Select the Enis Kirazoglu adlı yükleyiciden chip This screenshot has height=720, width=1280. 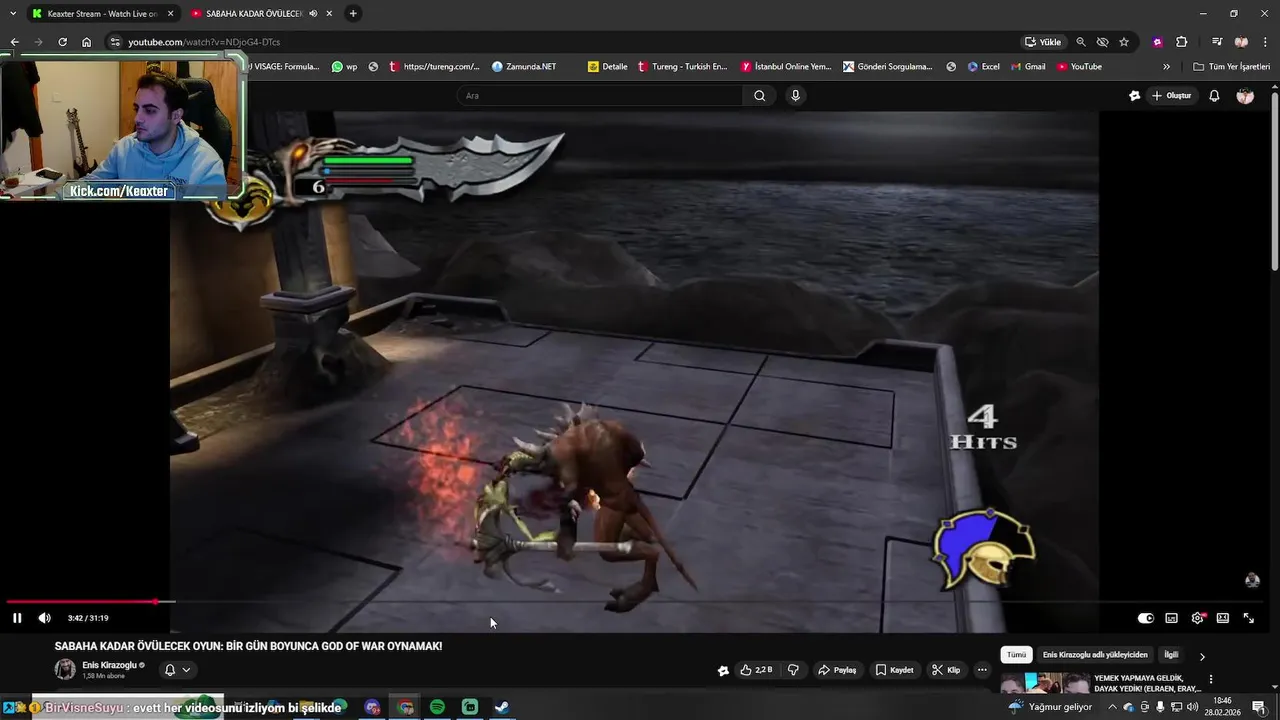point(1095,655)
